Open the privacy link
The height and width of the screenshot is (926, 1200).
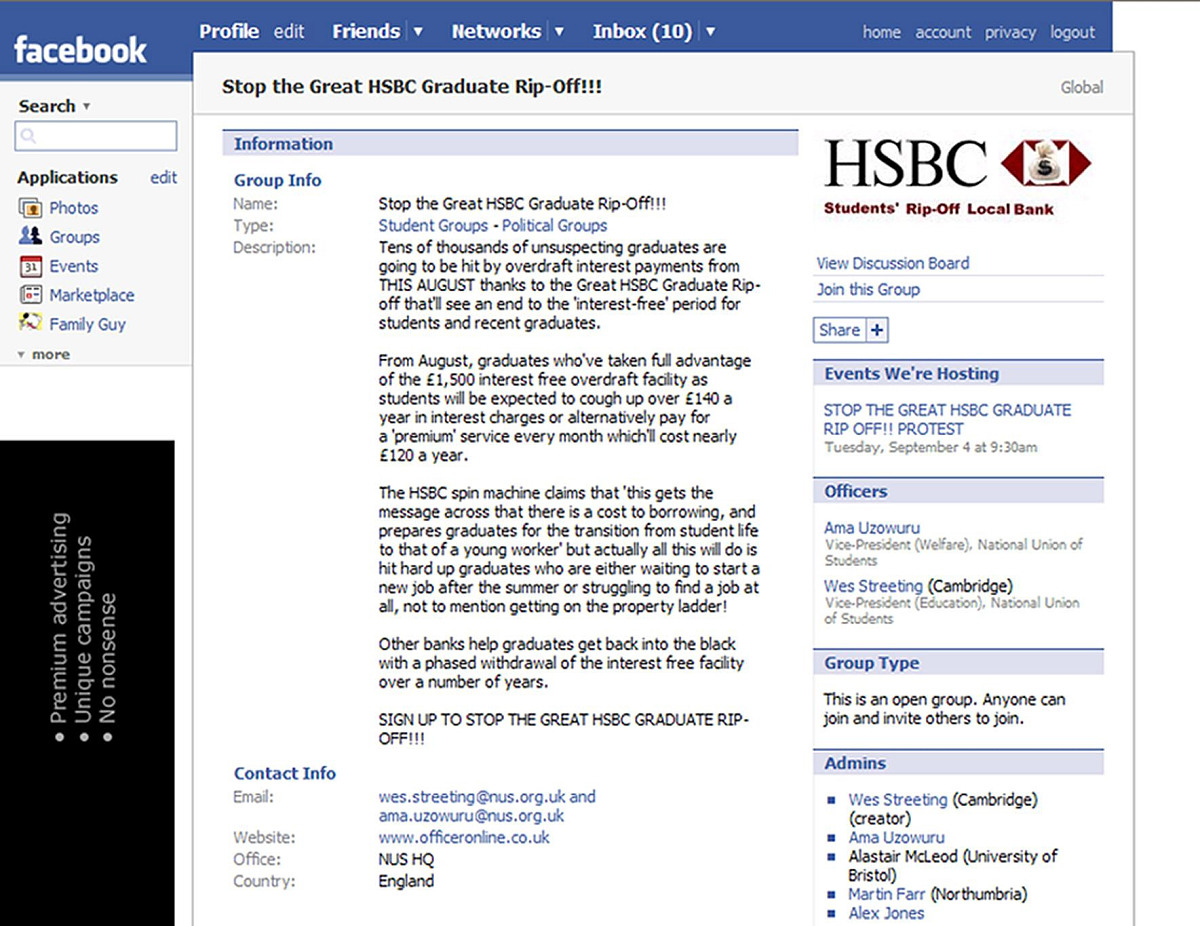[1010, 32]
